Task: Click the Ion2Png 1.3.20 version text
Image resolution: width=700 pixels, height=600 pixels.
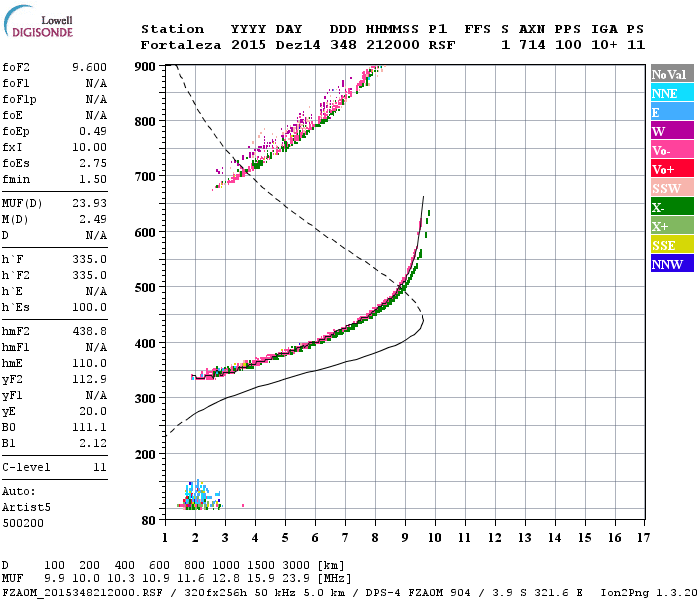Action: (x=649, y=593)
